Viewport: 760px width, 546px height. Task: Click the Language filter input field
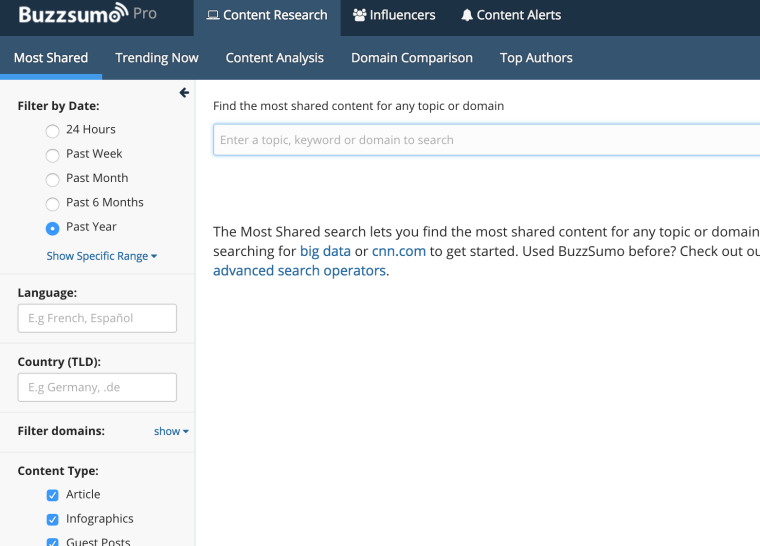point(97,319)
